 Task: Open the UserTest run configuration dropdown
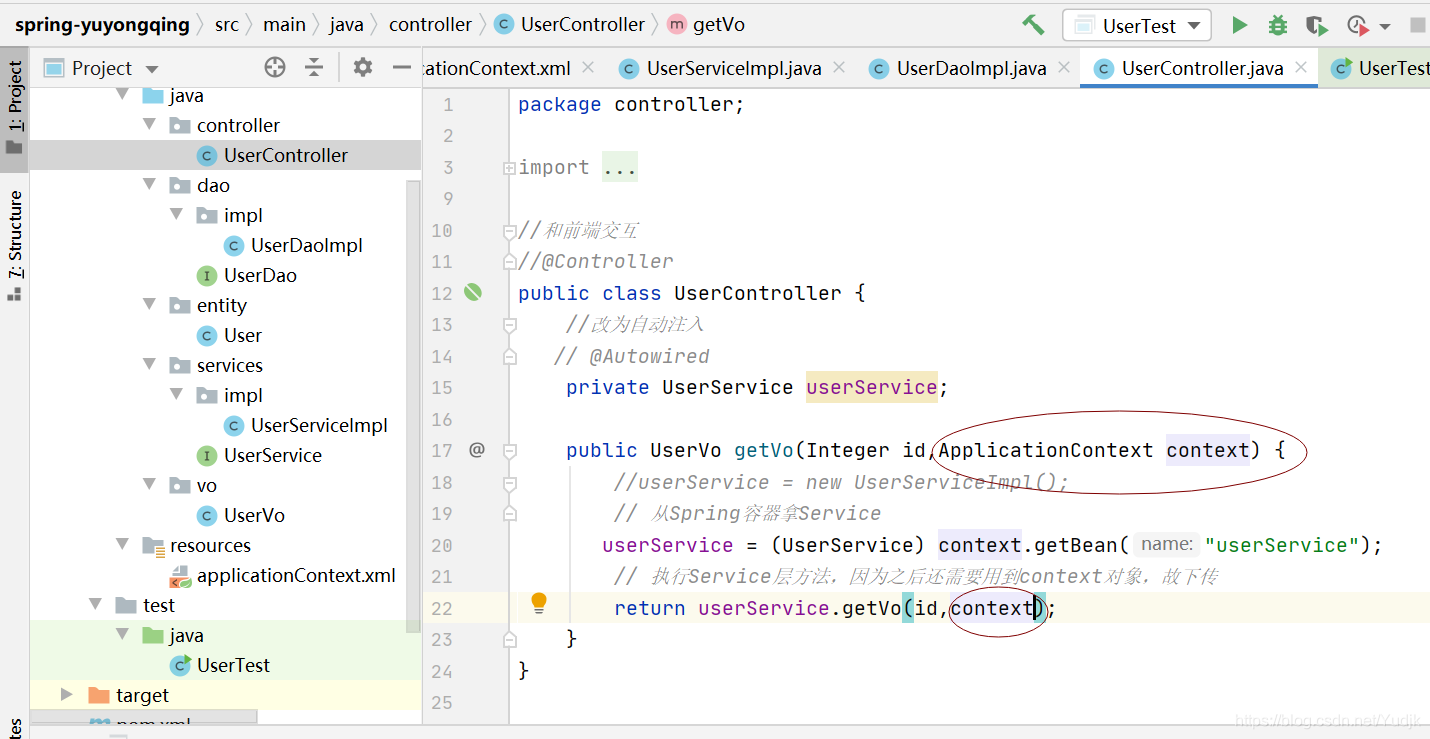click(1137, 26)
